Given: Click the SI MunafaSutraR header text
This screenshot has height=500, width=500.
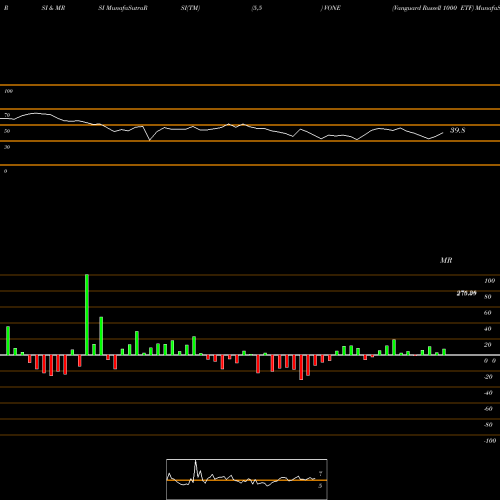Looking at the screenshot, I should pos(123,8).
